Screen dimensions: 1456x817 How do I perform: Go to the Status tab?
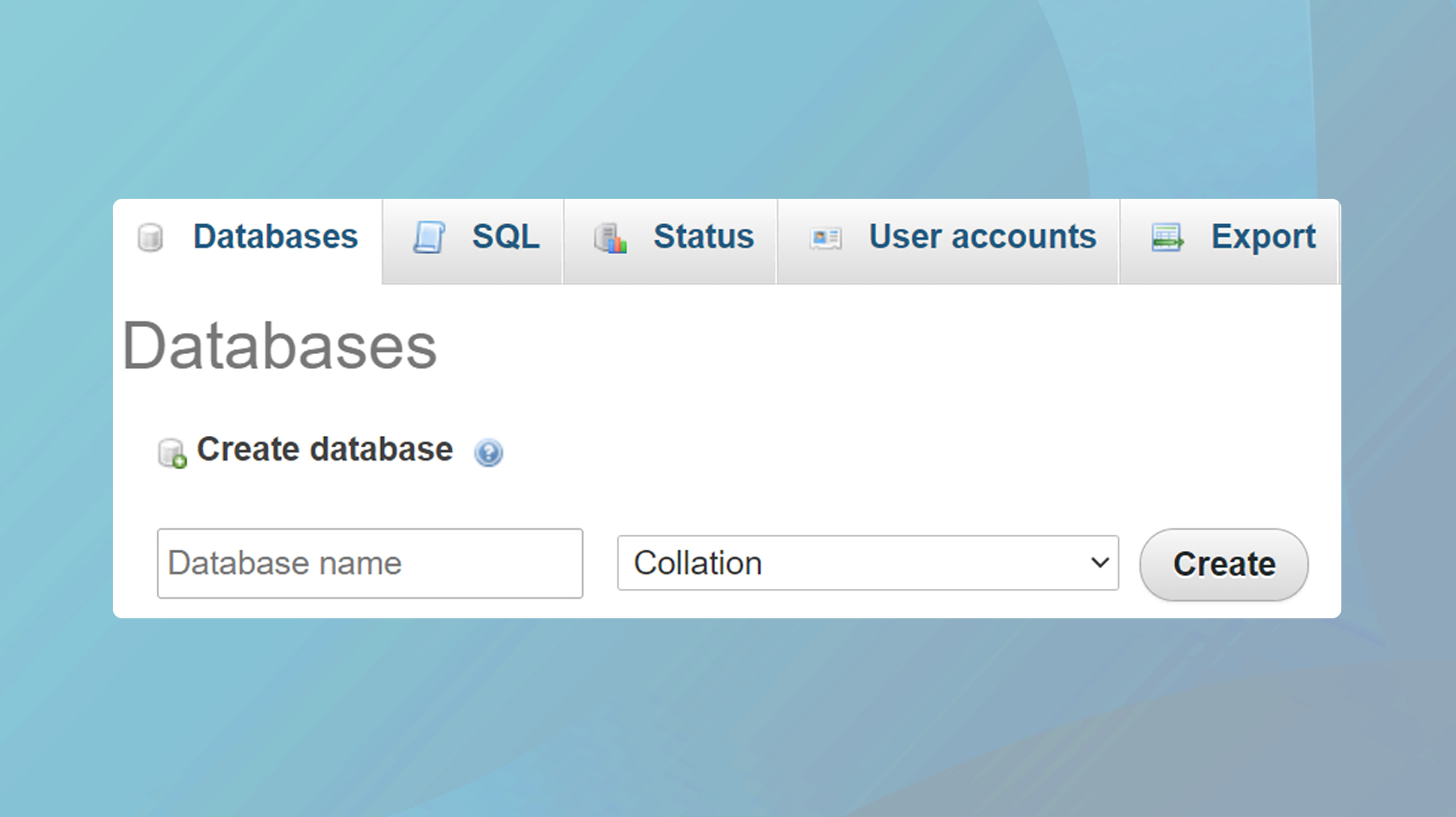click(x=703, y=237)
